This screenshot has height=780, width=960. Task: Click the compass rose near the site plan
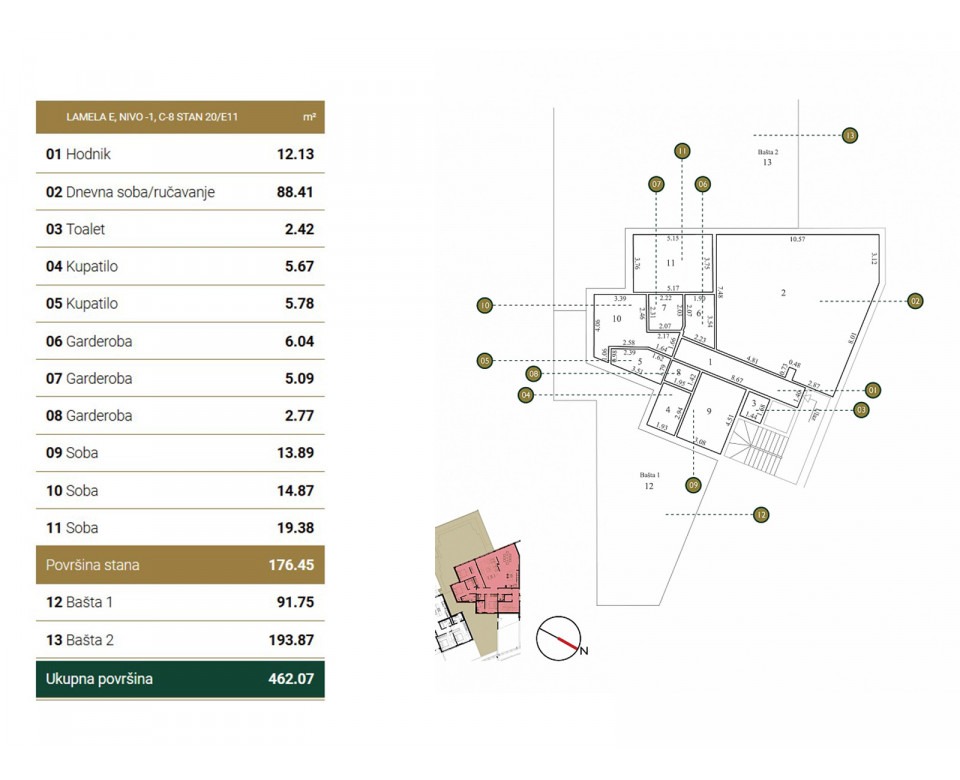(560, 637)
